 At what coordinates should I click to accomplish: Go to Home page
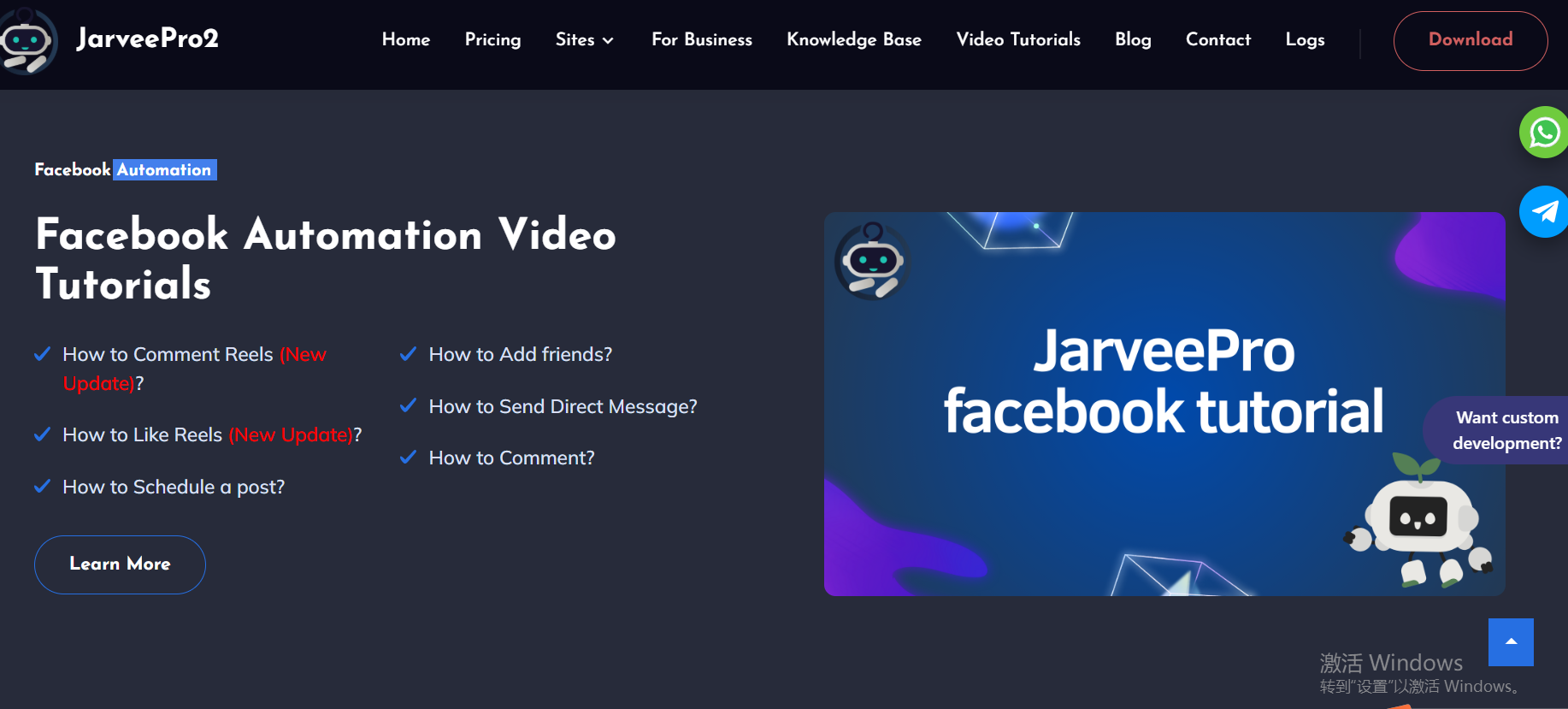point(406,39)
